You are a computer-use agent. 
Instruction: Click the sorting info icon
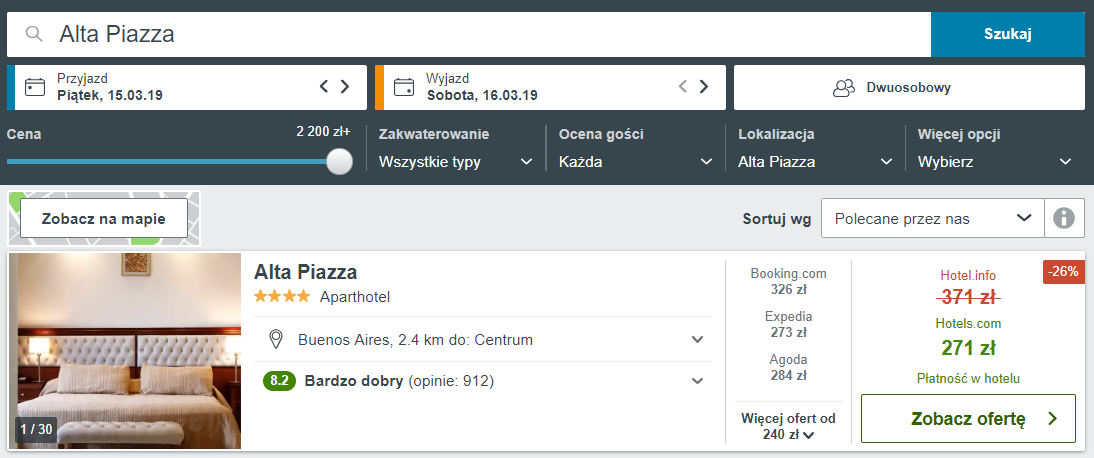(1065, 218)
